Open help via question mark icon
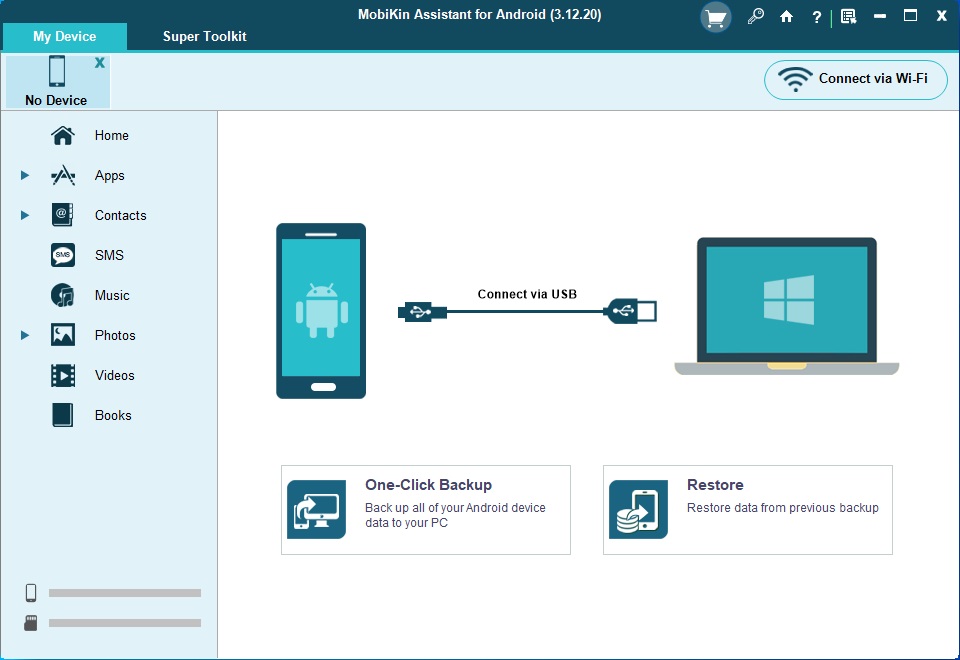 tap(817, 17)
